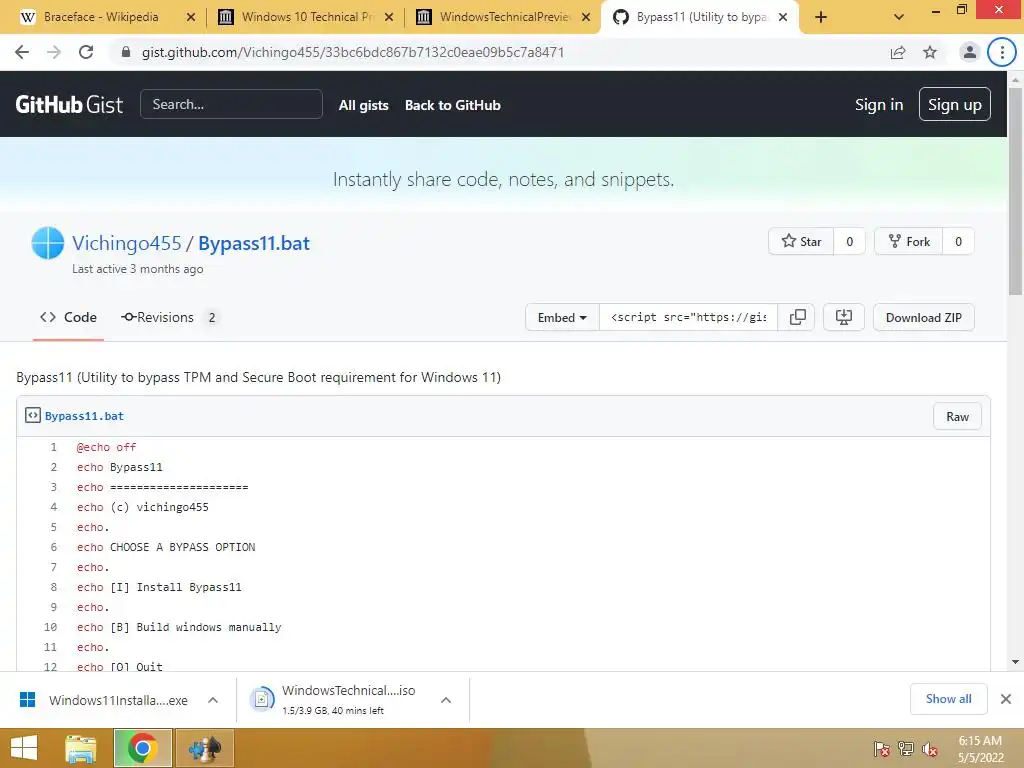Close the Bypass11 gist tab
This screenshot has height=768, width=1024.
click(783, 17)
